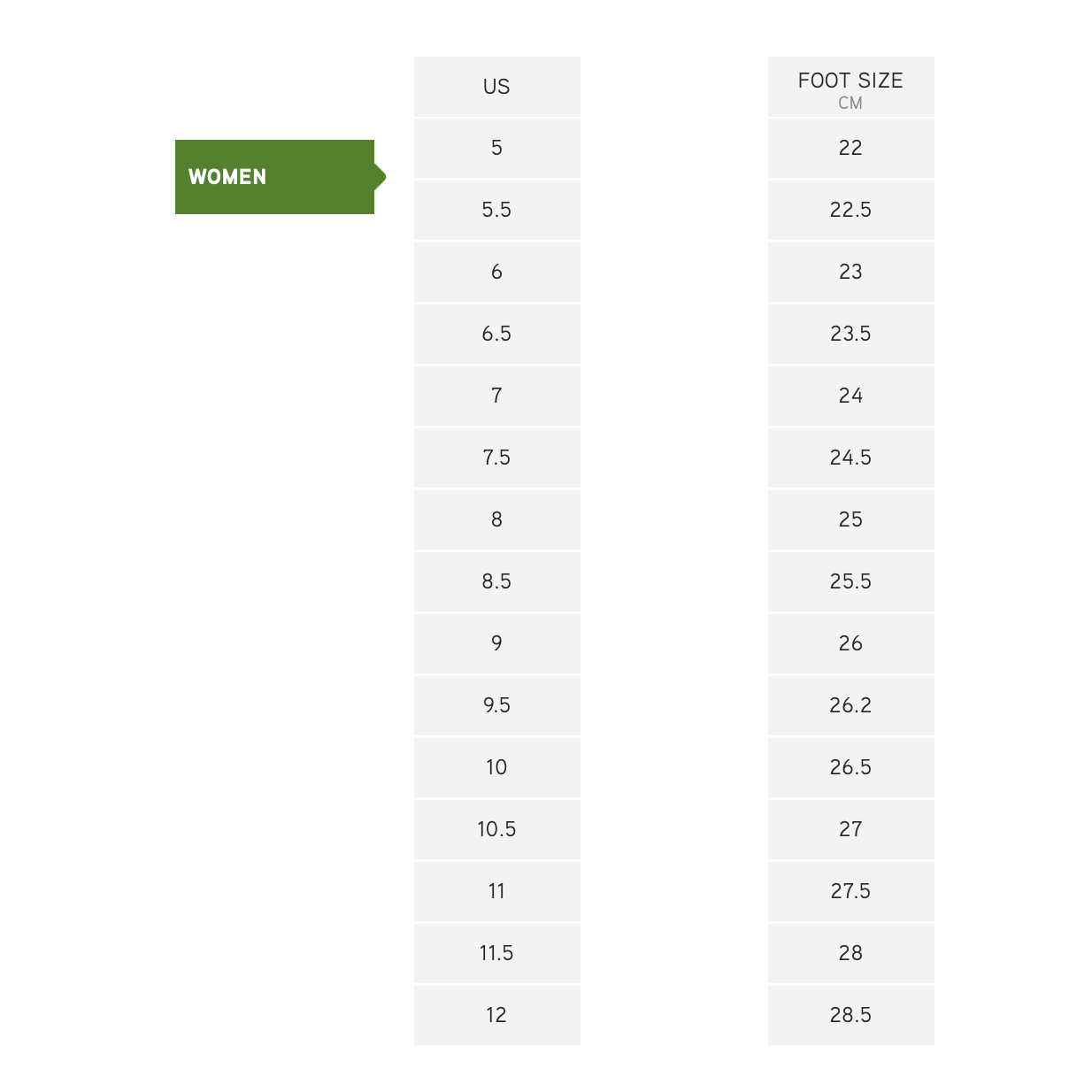Click the 22 cm foot size cell
The height and width of the screenshot is (1092, 1092).
(x=850, y=148)
